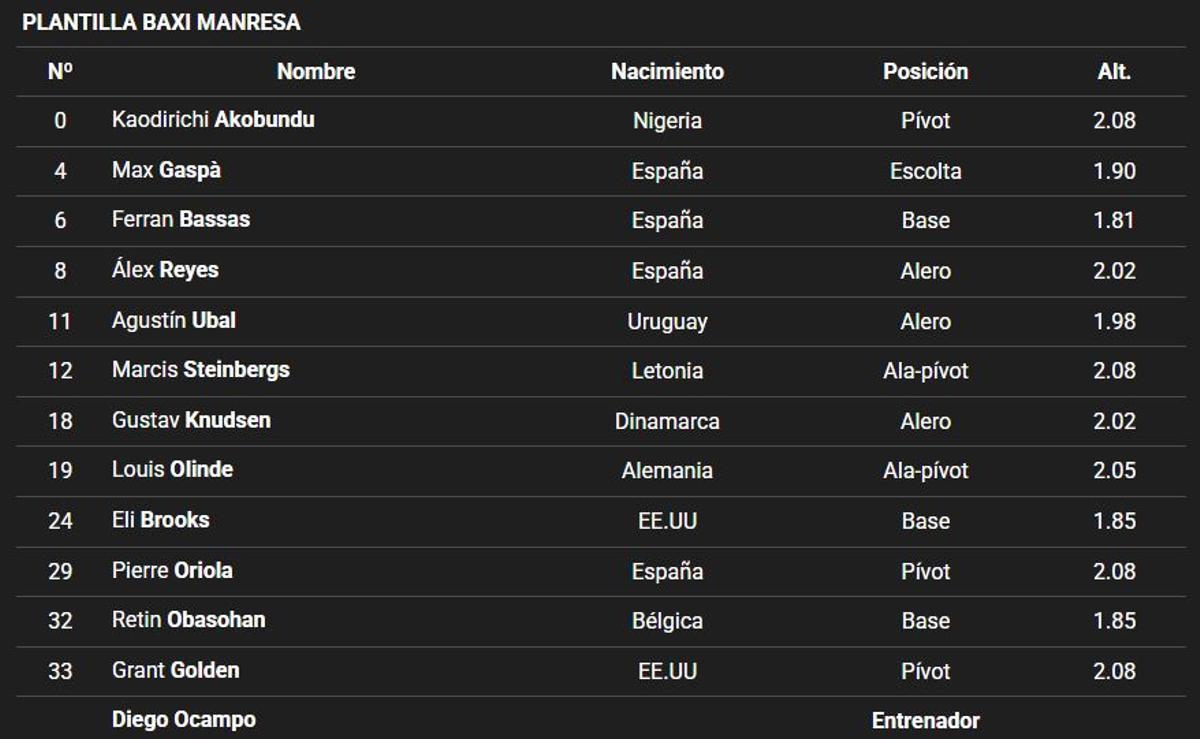Click the Posición column header
Image resolution: width=1200 pixels, height=739 pixels.
pos(925,72)
